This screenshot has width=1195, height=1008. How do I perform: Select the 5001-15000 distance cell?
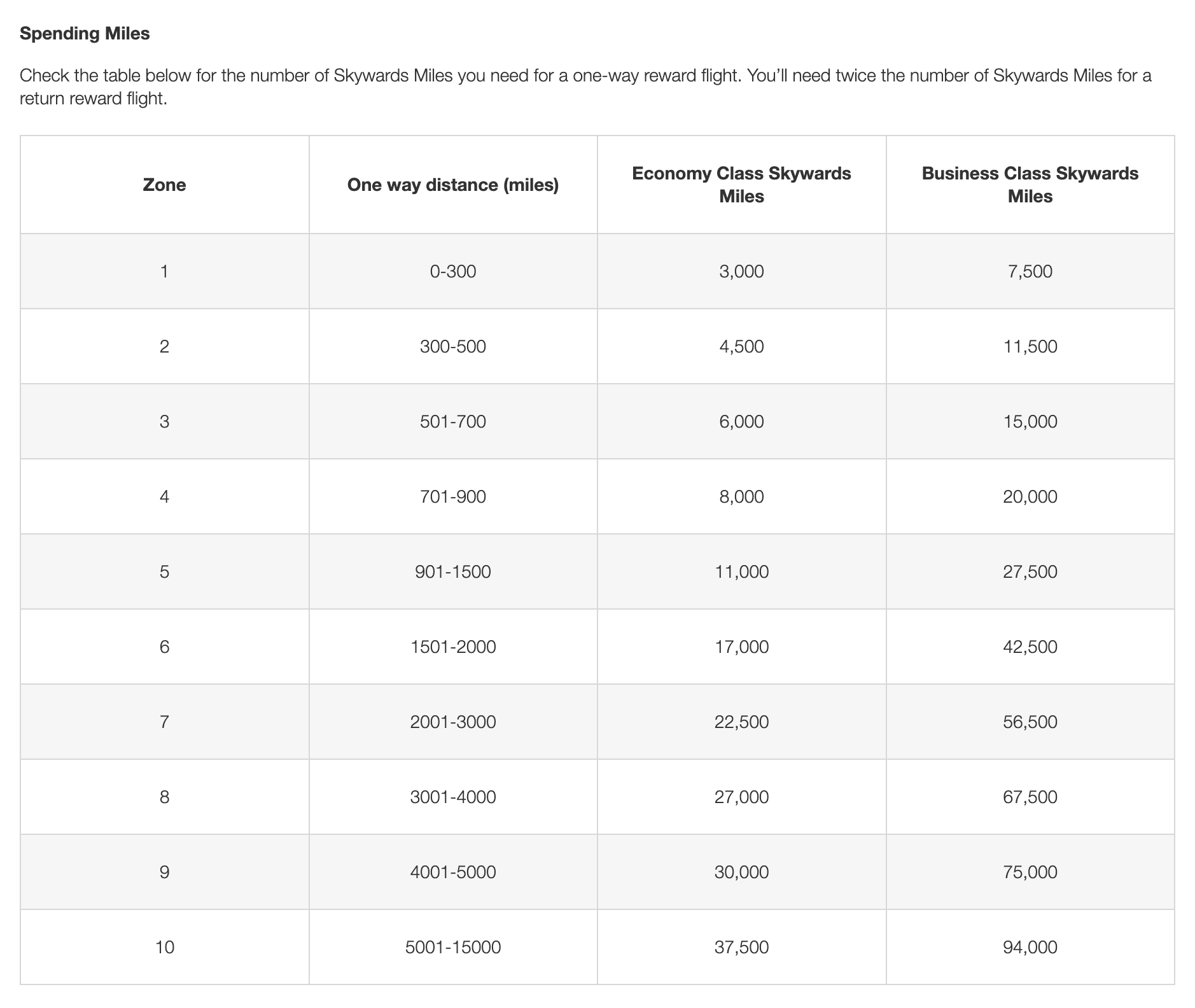point(453,947)
